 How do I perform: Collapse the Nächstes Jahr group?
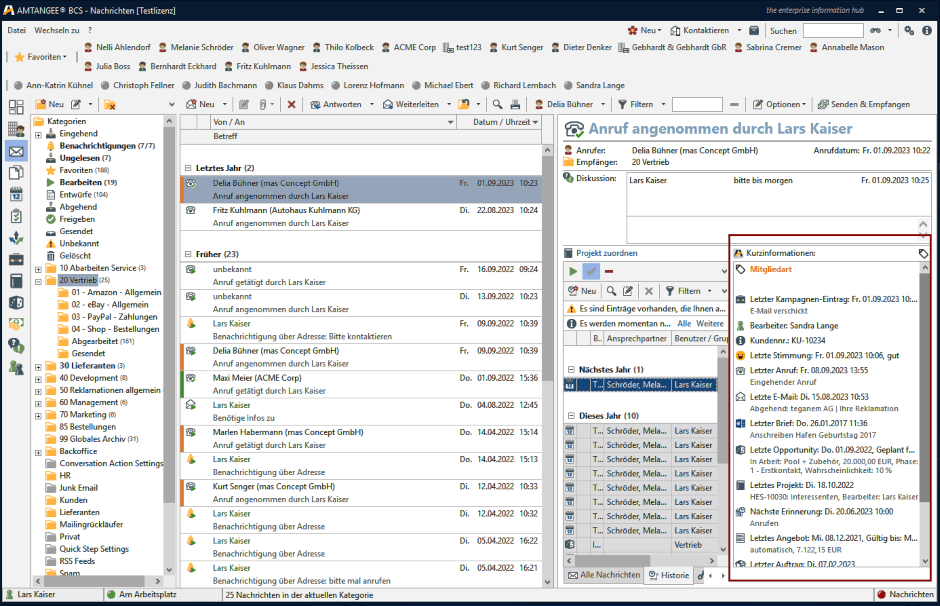click(x=571, y=370)
